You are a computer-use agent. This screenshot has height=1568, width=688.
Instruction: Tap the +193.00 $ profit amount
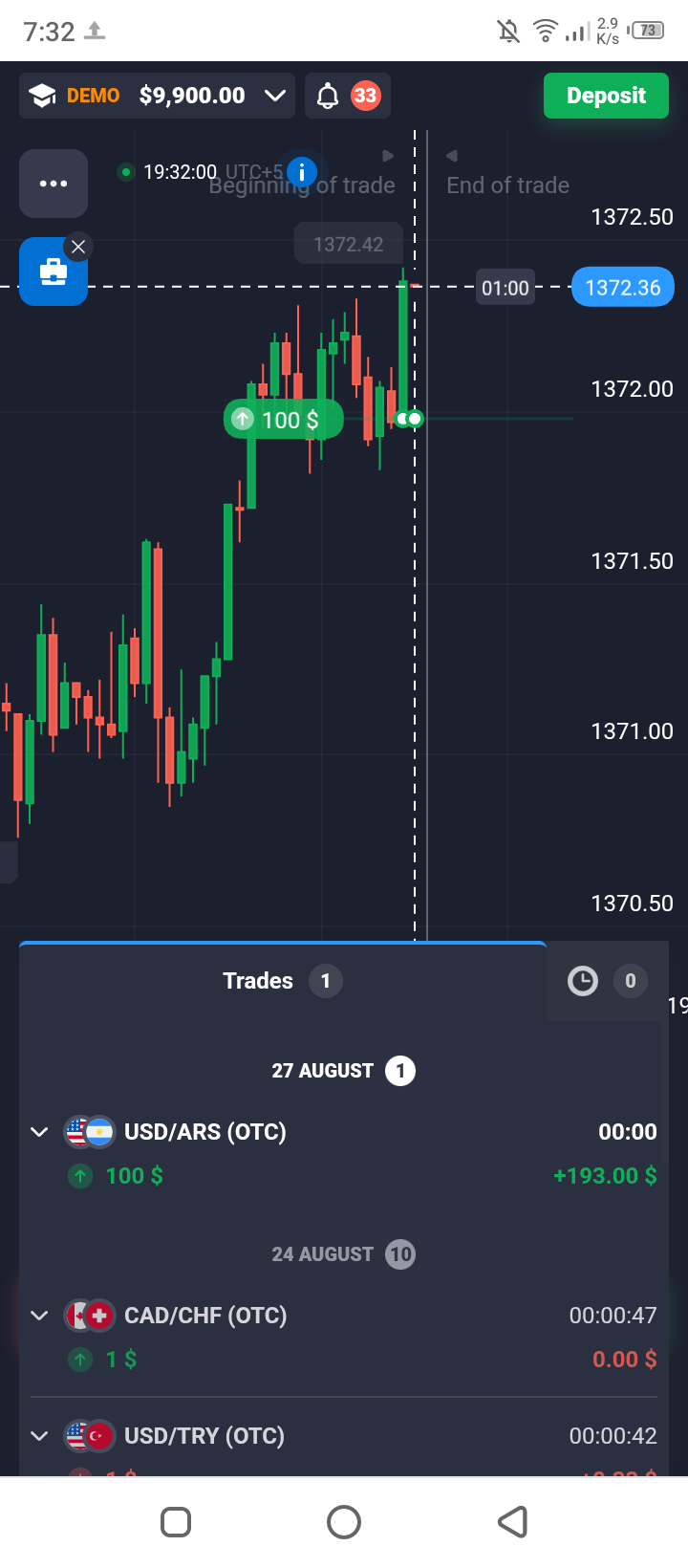click(x=605, y=1176)
